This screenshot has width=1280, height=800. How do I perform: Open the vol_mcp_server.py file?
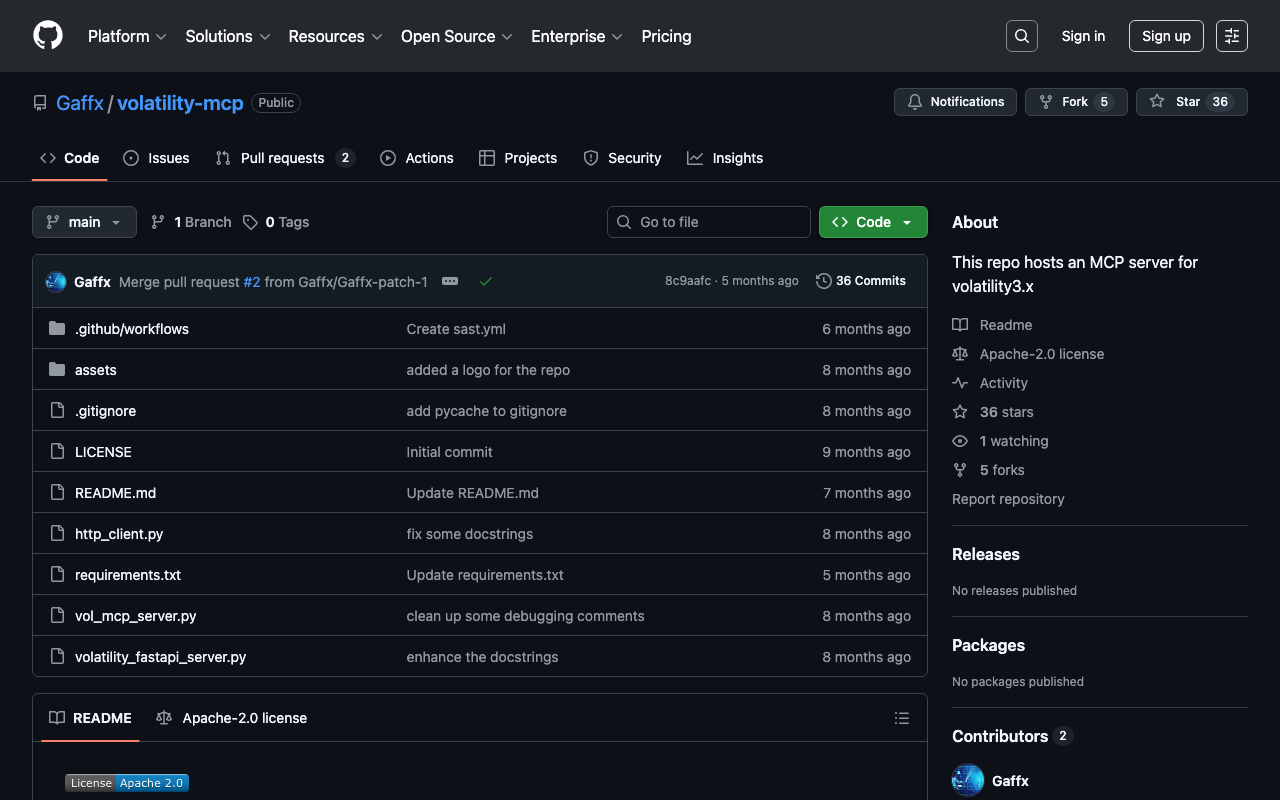(135, 616)
